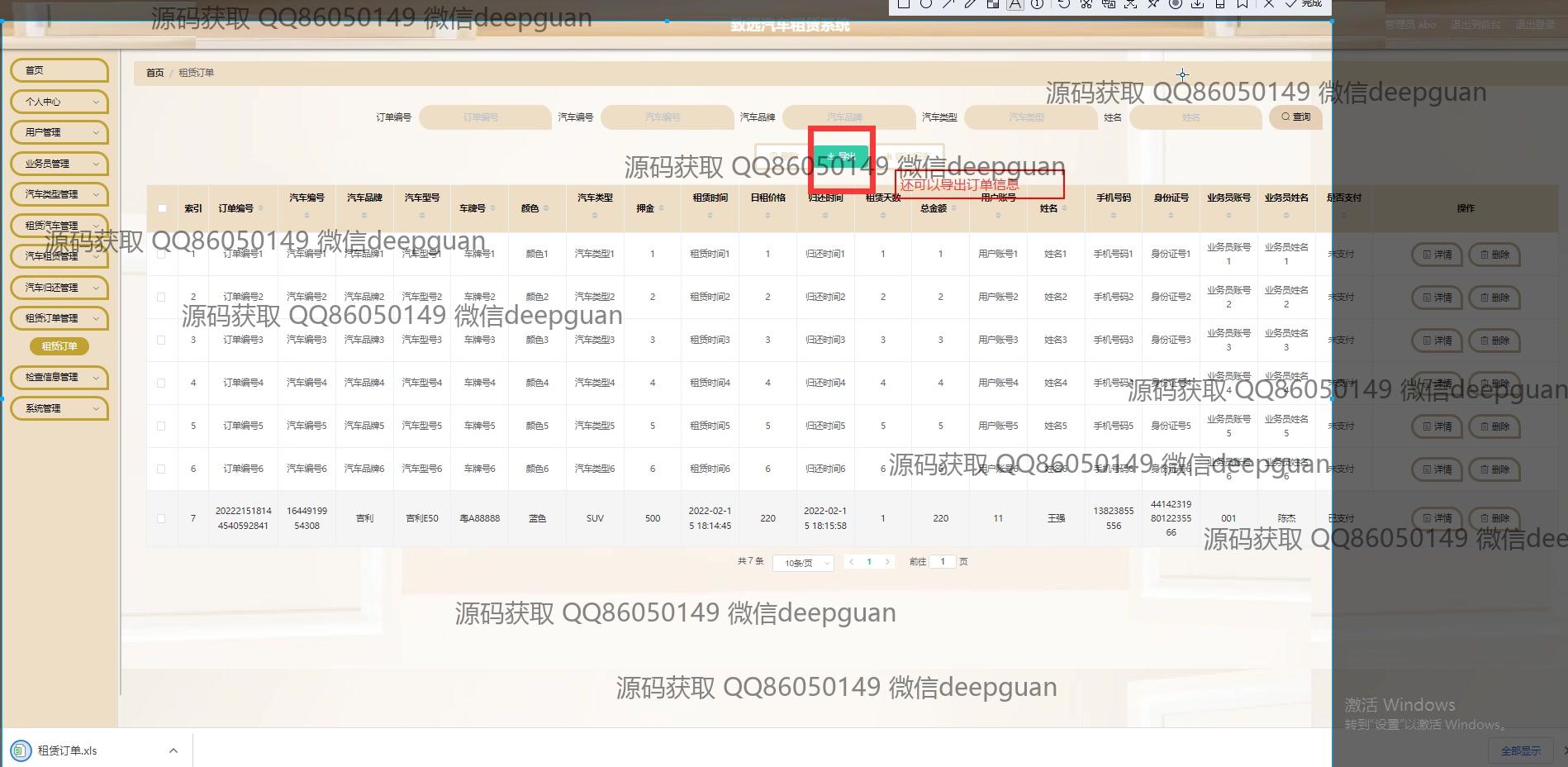
Task: Expand the 用户管理 sidebar menu
Action: [x=59, y=132]
